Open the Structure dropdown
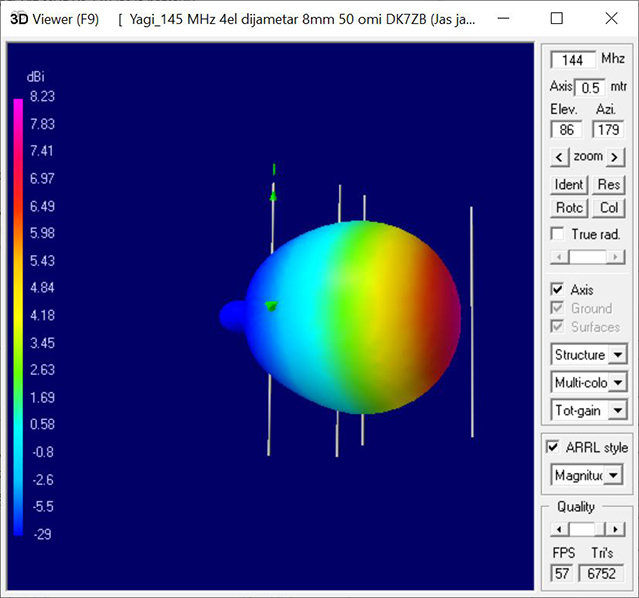Viewport: 639px width, 598px height. pyautogui.click(x=618, y=355)
